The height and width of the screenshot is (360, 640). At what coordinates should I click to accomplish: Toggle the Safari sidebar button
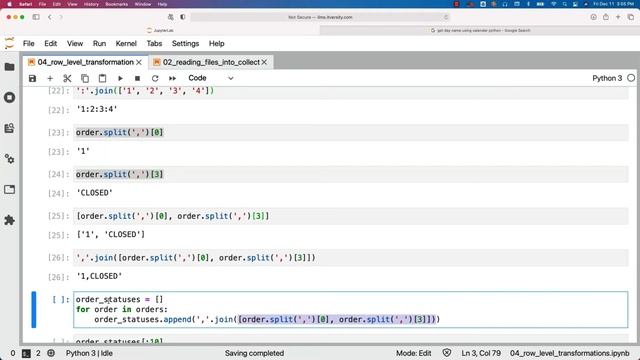pyautogui.click(x=36, y=17)
